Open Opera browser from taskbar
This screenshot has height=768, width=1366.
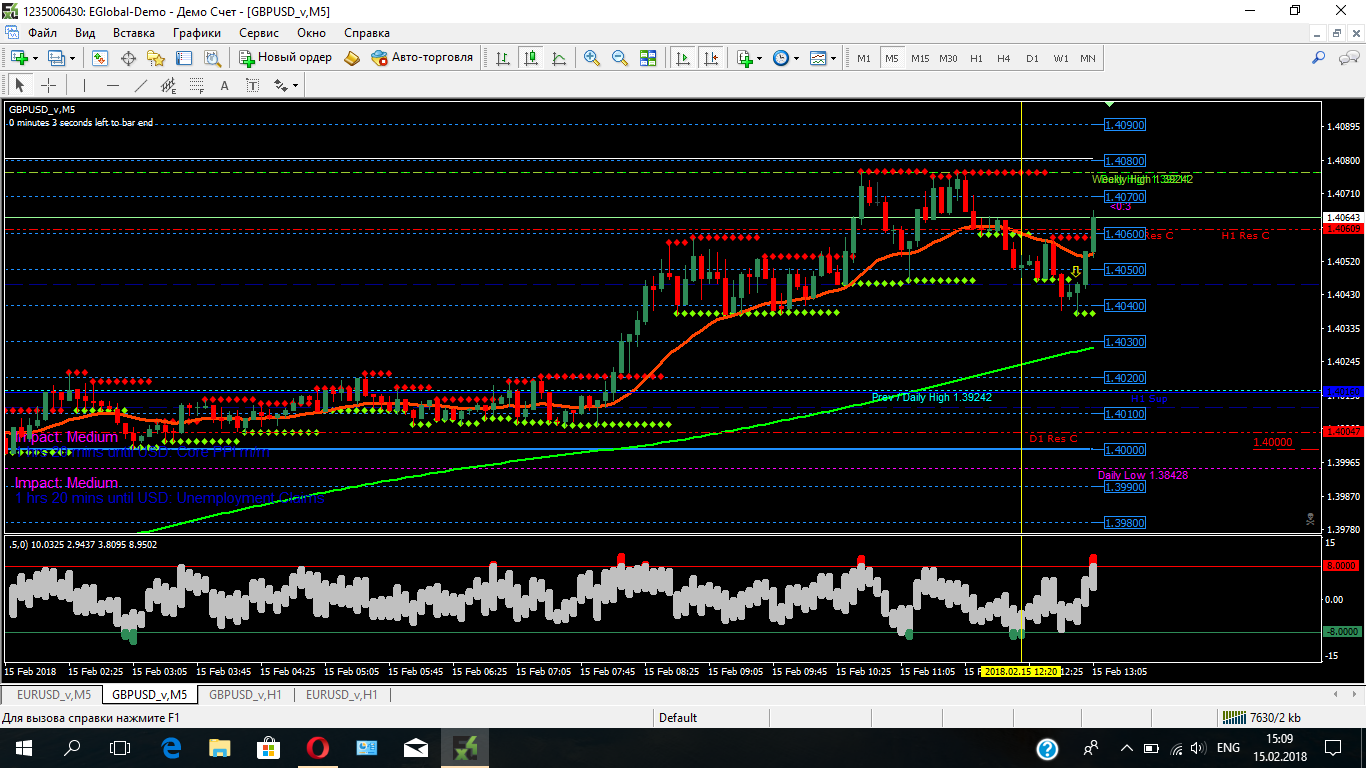[x=318, y=747]
